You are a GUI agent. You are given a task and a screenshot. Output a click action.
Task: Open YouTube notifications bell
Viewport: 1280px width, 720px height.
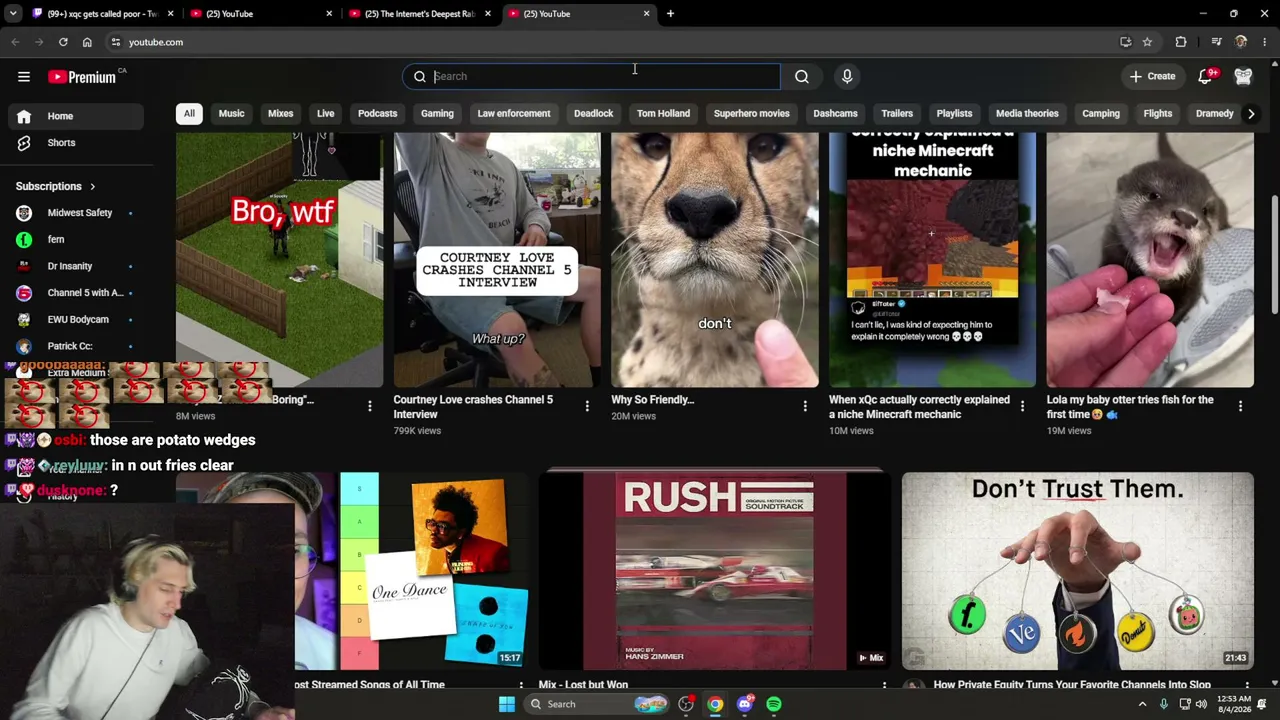point(1206,76)
